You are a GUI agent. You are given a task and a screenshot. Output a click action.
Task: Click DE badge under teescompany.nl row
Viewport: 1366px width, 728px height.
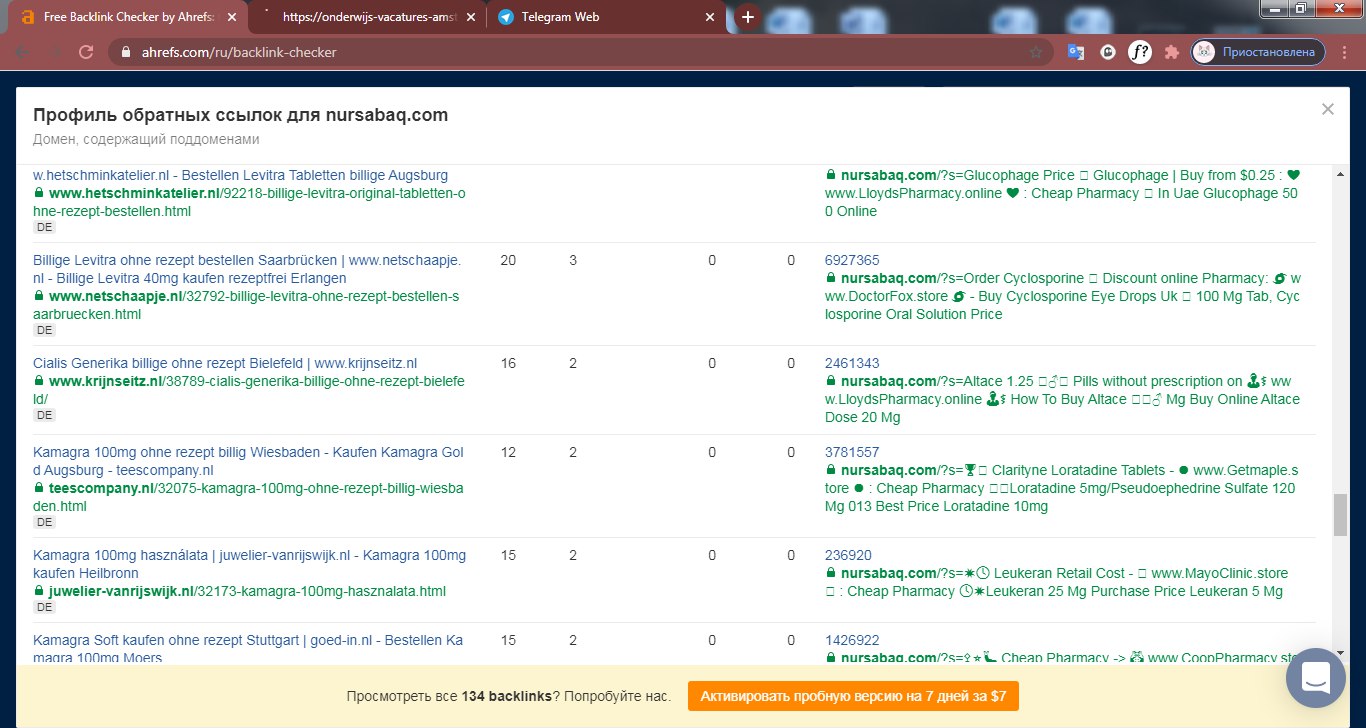click(44, 522)
